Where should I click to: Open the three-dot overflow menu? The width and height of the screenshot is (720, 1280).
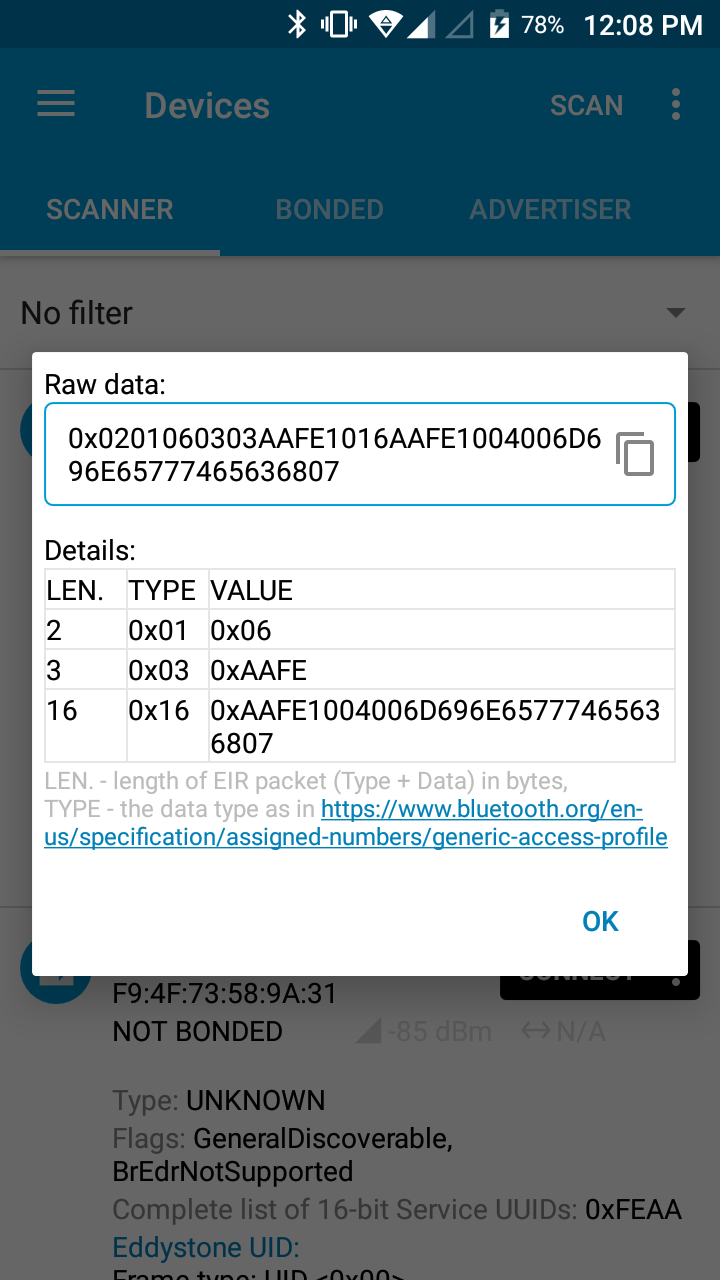click(676, 105)
